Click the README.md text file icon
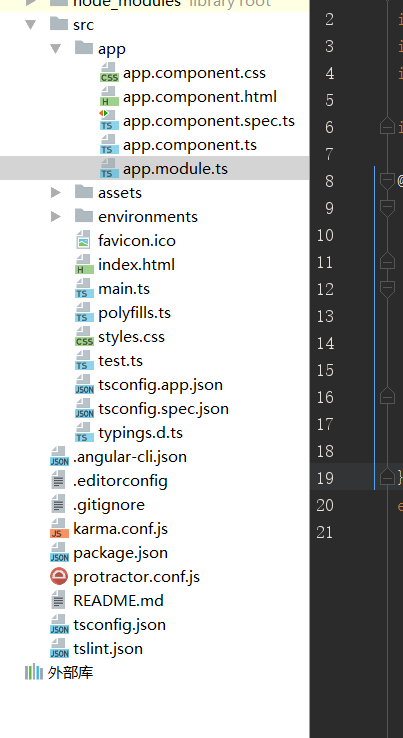Image resolution: width=403 pixels, height=738 pixels. click(x=58, y=601)
